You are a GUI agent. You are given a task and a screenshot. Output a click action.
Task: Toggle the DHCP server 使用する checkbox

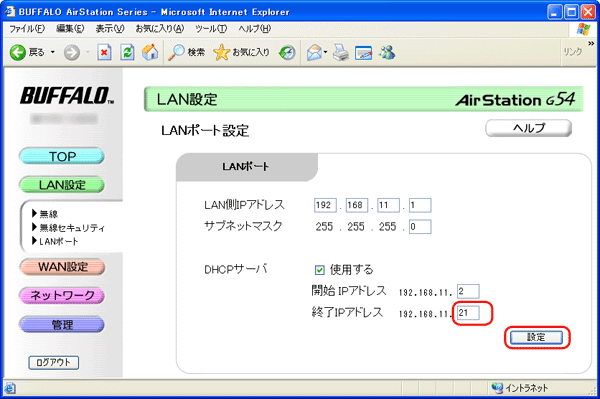319,270
